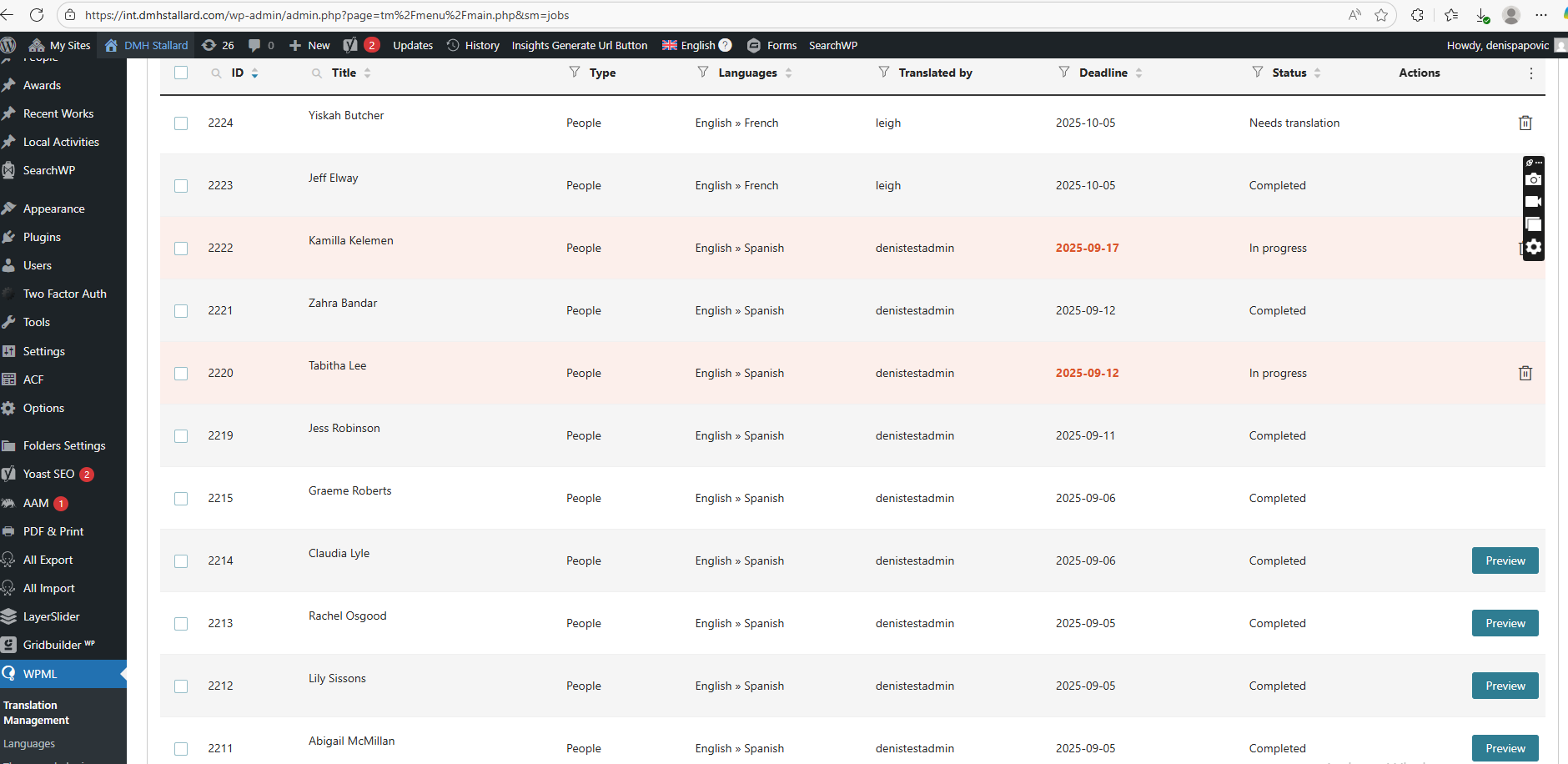This screenshot has width=1568, height=764.
Task: Click the browser refresh icon
Action: [37, 15]
